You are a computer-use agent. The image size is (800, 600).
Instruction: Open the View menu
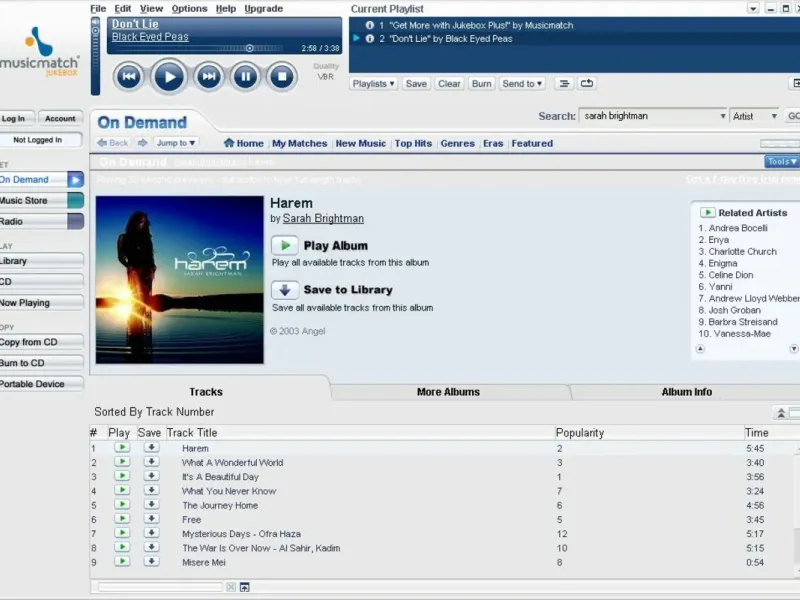[152, 9]
